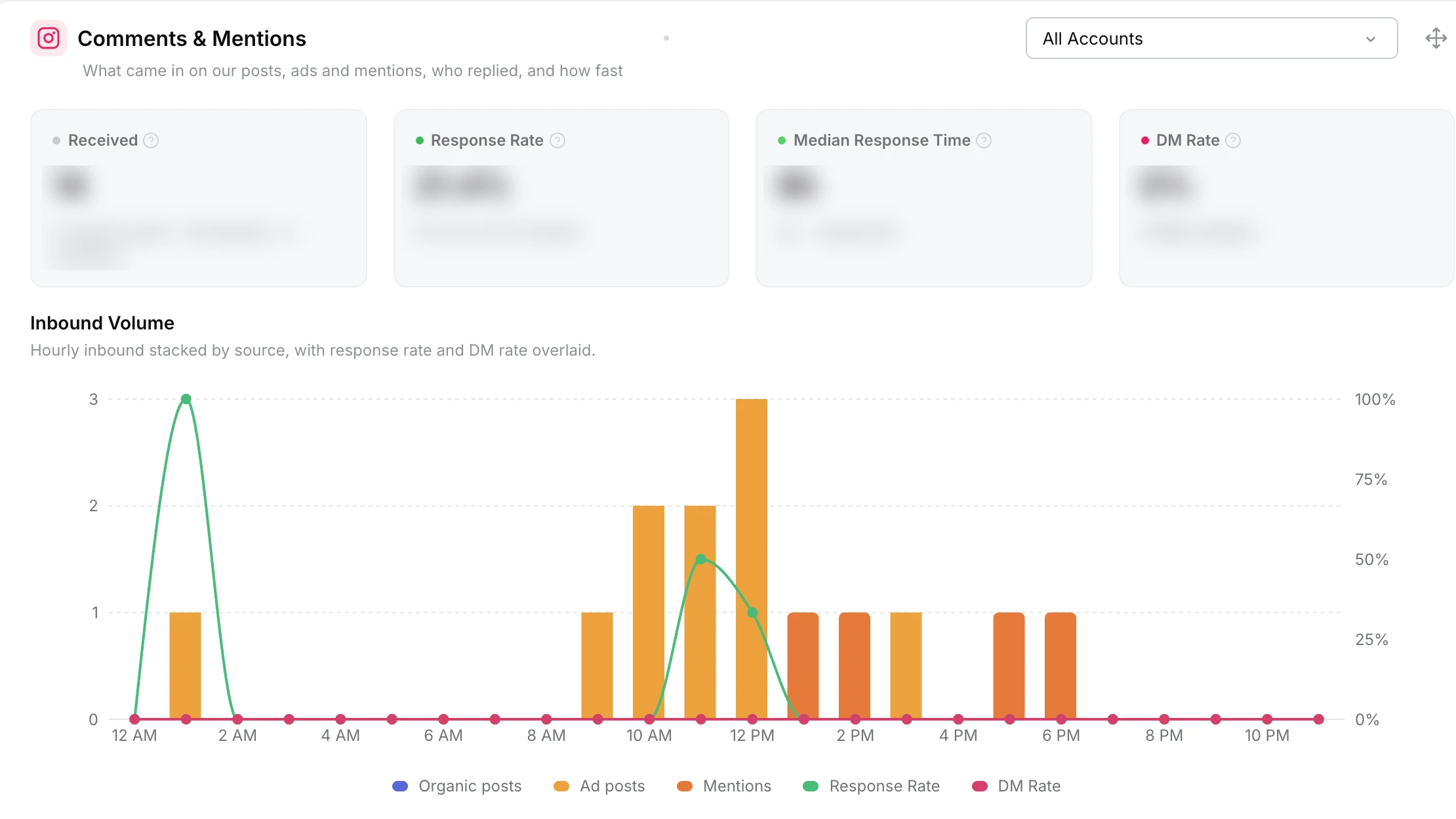Toggle DM Rate legend series

click(x=1016, y=786)
